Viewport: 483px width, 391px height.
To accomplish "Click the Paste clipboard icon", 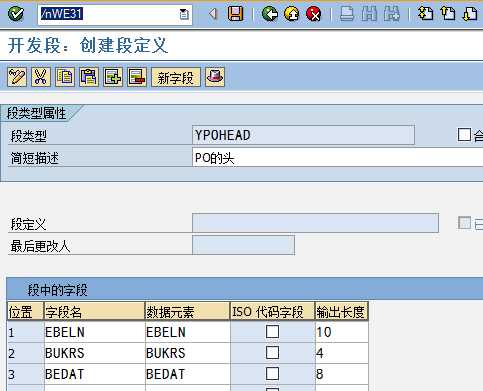I will (x=89, y=77).
